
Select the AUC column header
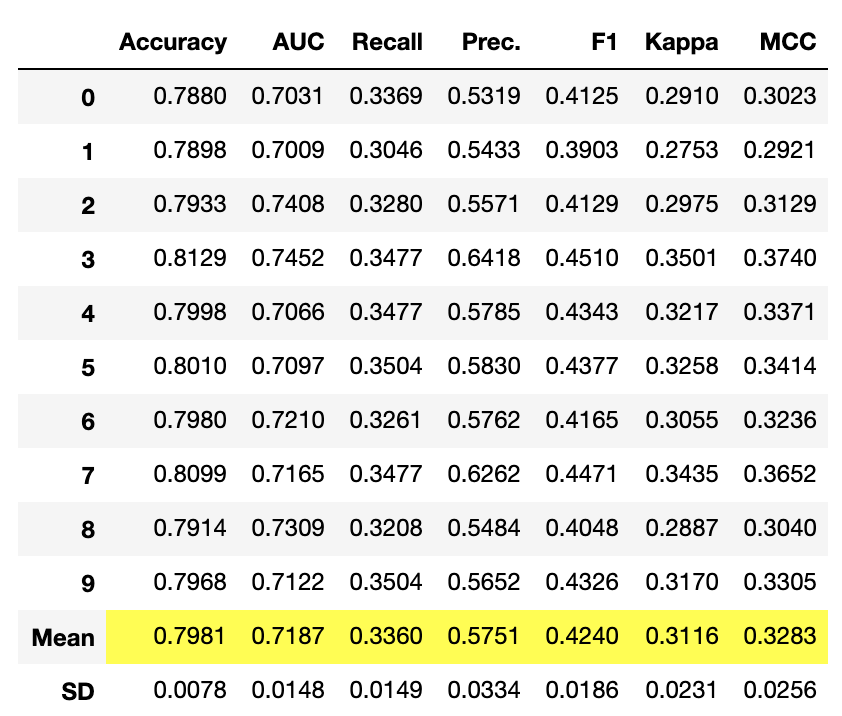(298, 42)
